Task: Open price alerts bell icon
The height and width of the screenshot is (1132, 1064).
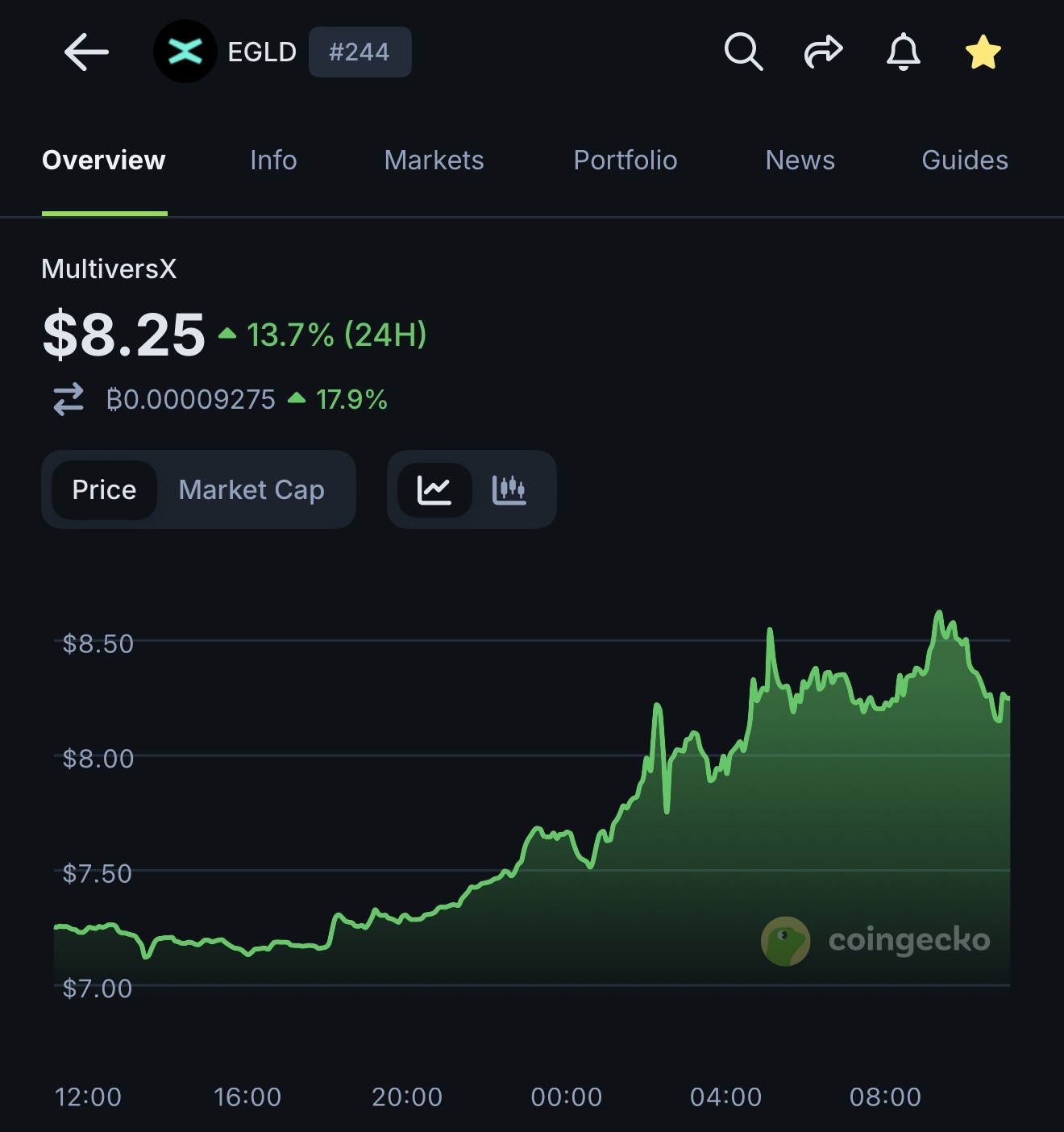Action: pos(903,52)
